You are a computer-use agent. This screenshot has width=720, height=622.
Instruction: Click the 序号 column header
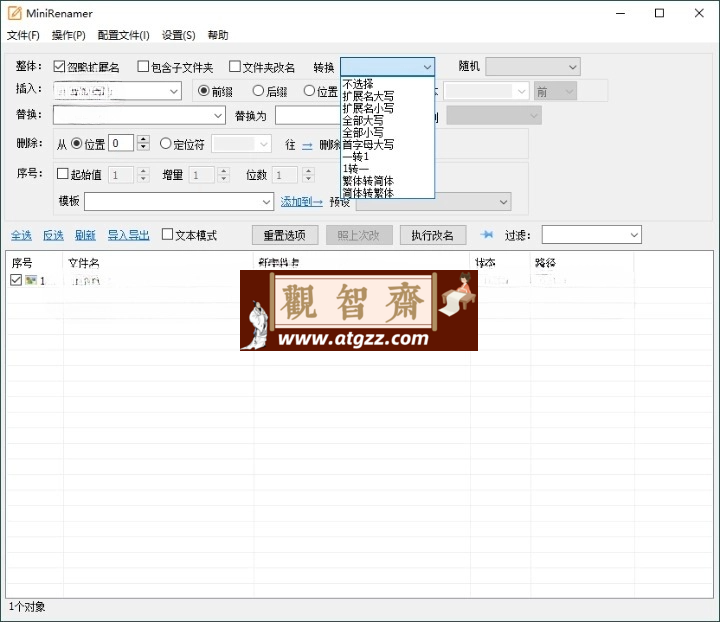click(x=34, y=263)
